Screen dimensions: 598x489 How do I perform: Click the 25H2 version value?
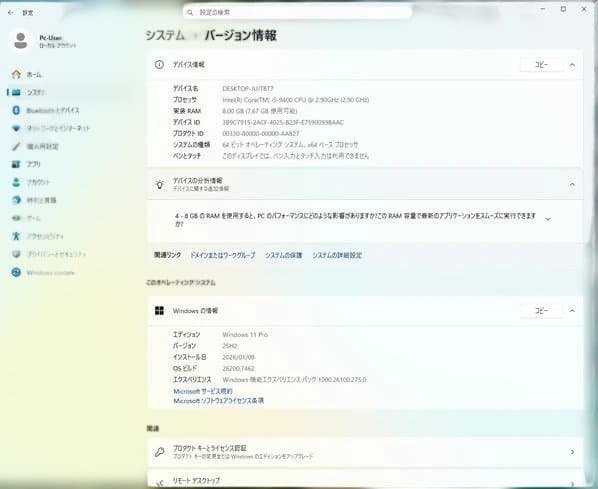(230, 346)
